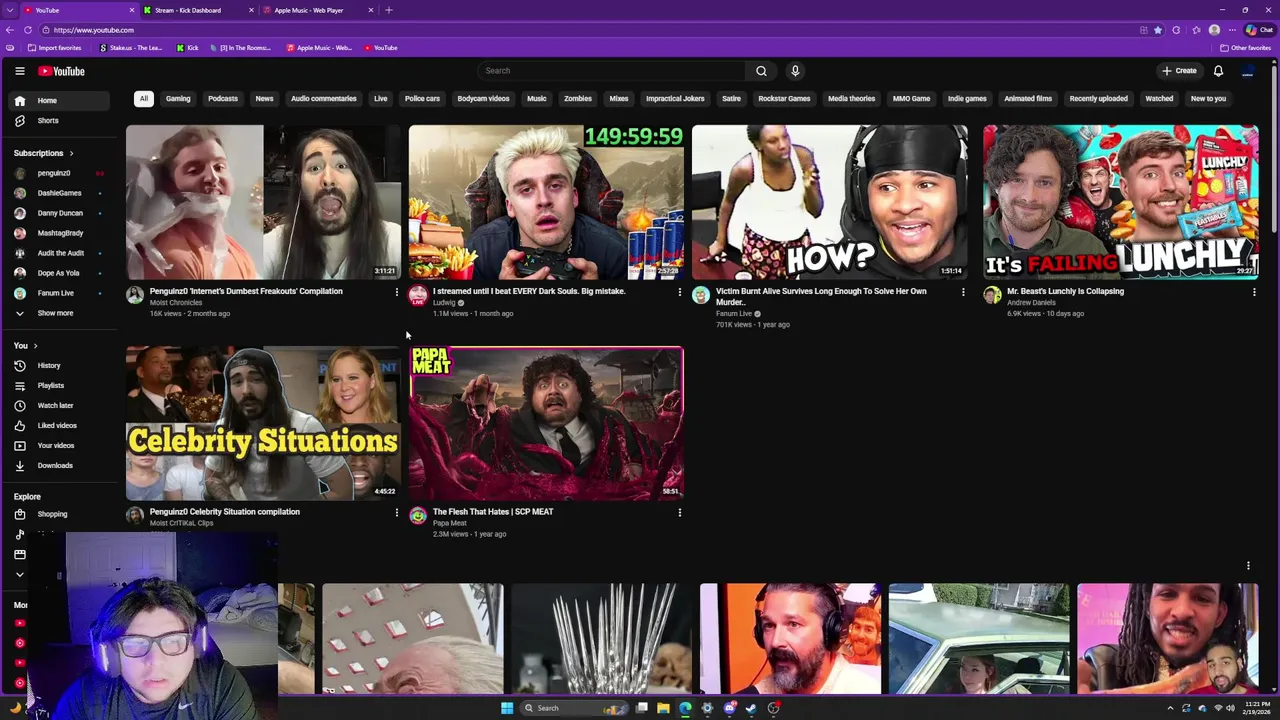Screen dimensions: 1280x720
Task: Close the Apple Music browser tab
Action: [371, 10]
